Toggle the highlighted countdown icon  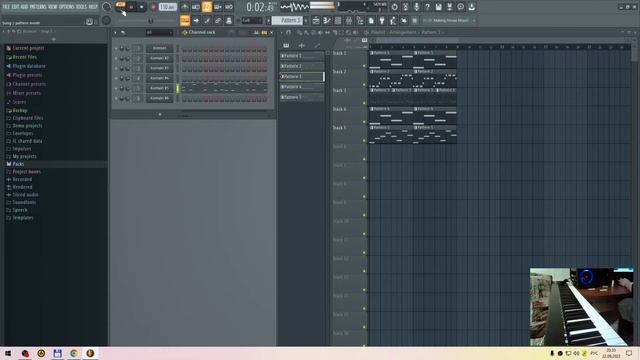207,7
